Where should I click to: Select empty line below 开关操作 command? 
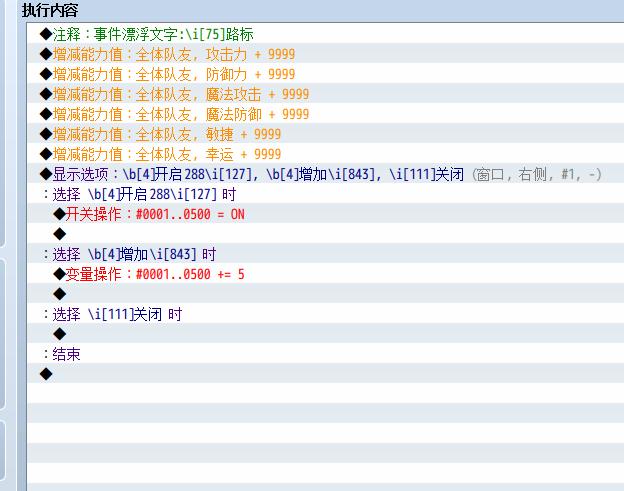coord(326,234)
